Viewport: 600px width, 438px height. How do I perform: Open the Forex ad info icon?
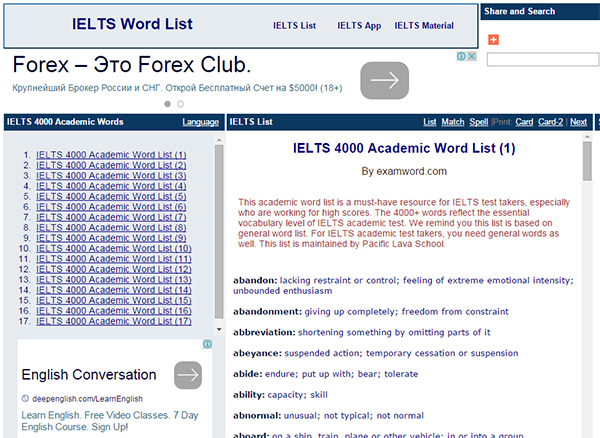click(461, 57)
